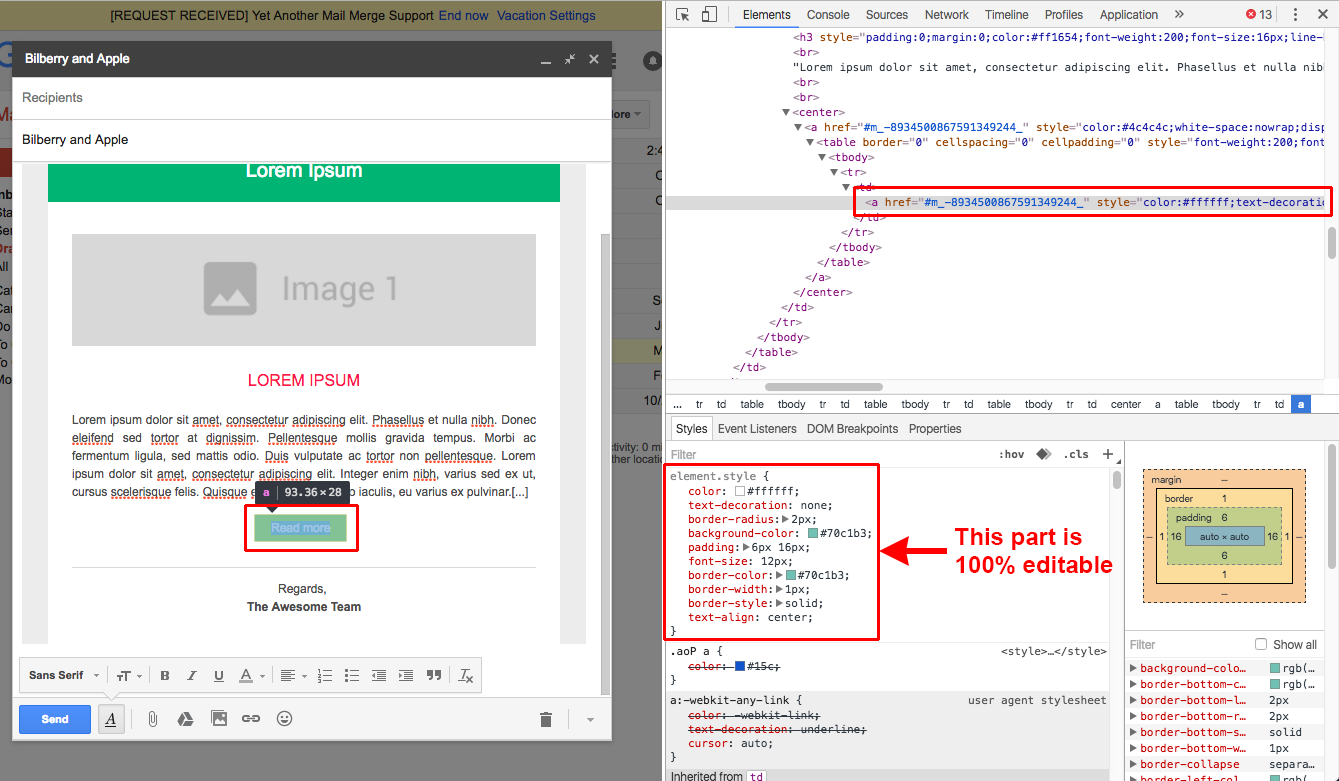Switch to the Console tab
Image resolution: width=1339 pixels, height=781 pixels.
[828, 15]
